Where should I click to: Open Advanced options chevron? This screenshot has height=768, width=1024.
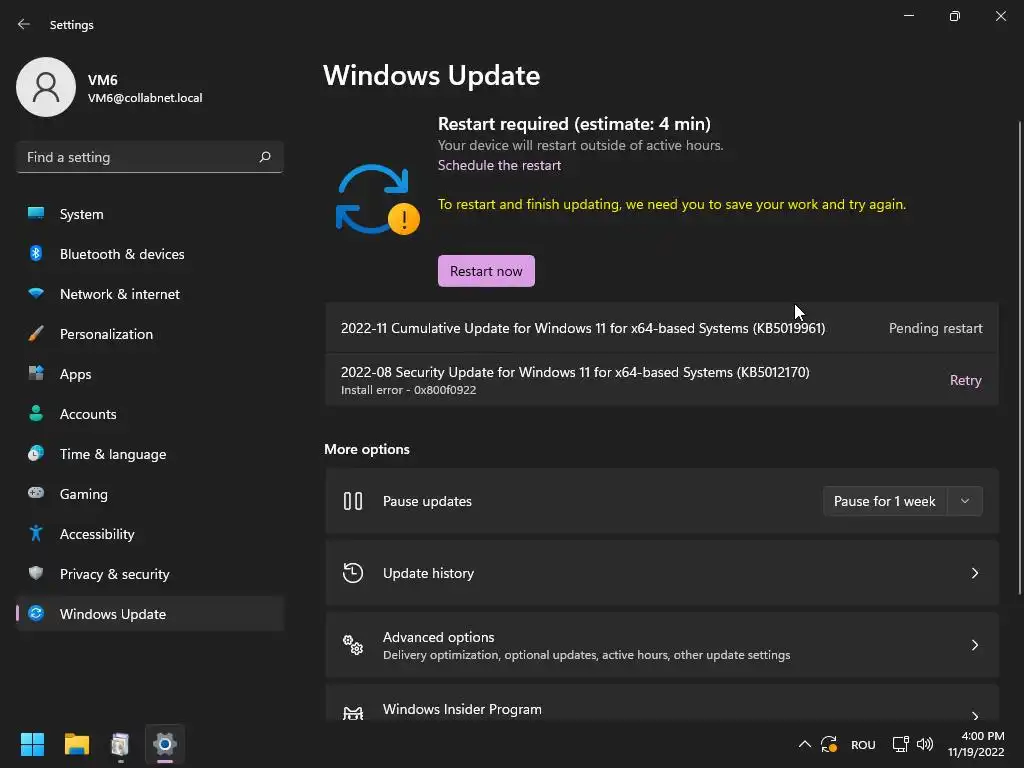pos(974,645)
